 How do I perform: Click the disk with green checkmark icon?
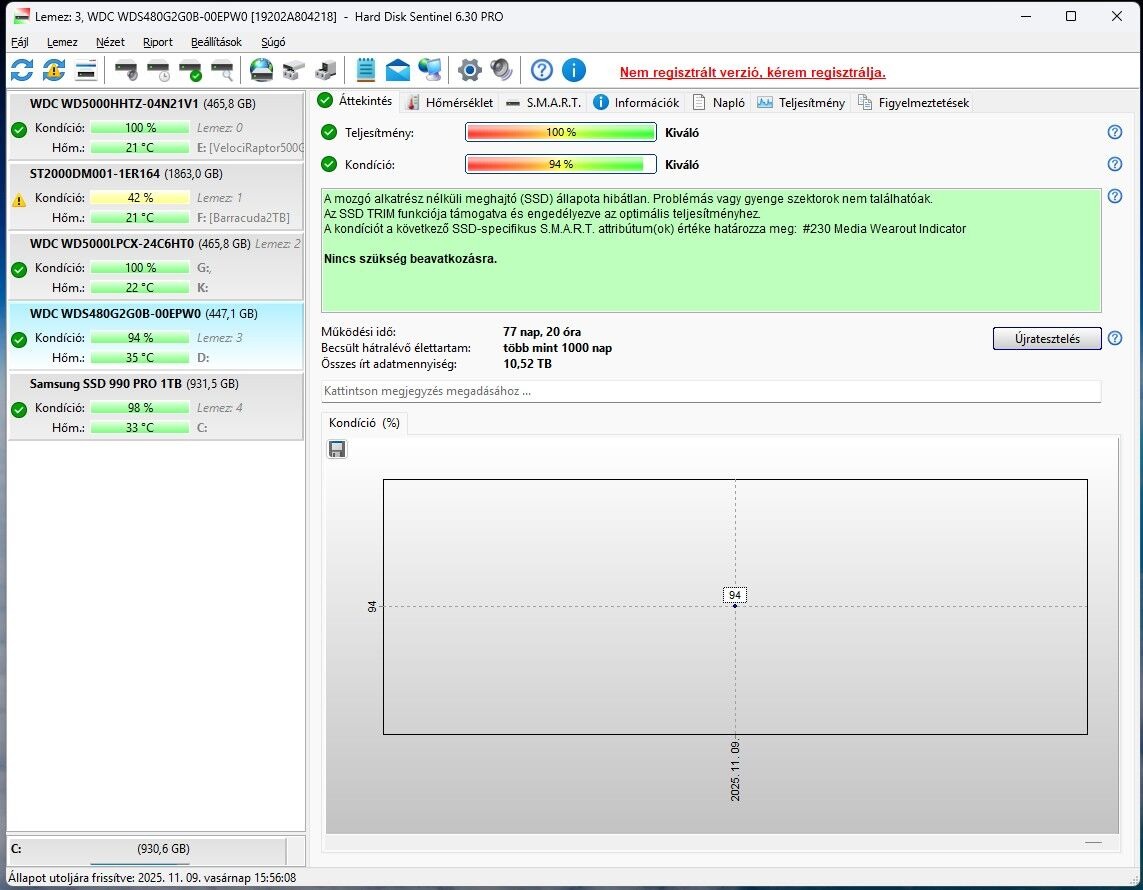pyautogui.click(x=190, y=71)
